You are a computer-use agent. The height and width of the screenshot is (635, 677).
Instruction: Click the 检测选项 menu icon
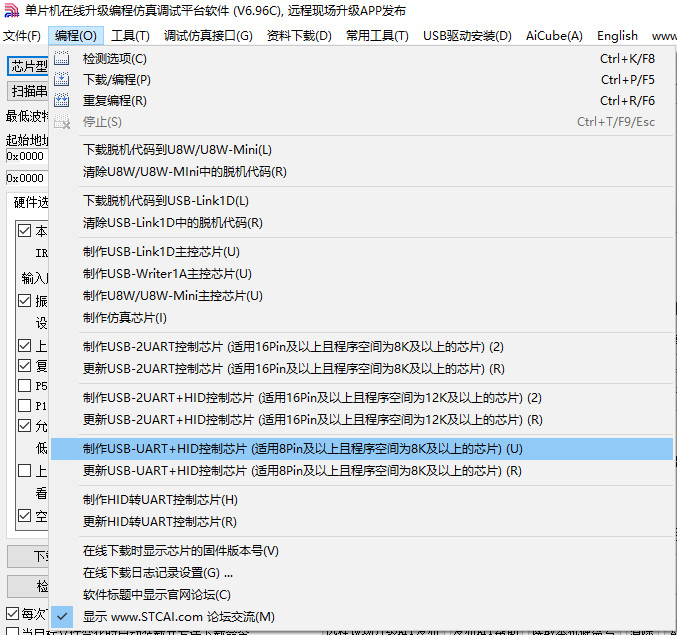61,58
